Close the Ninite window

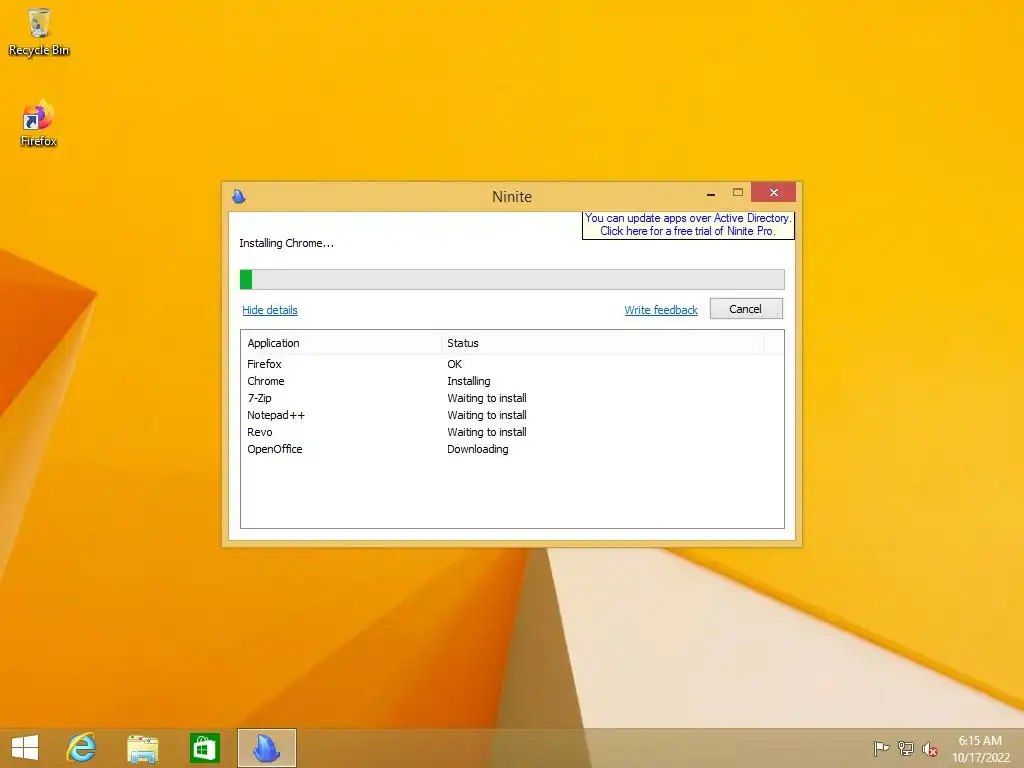click(773, 192)
